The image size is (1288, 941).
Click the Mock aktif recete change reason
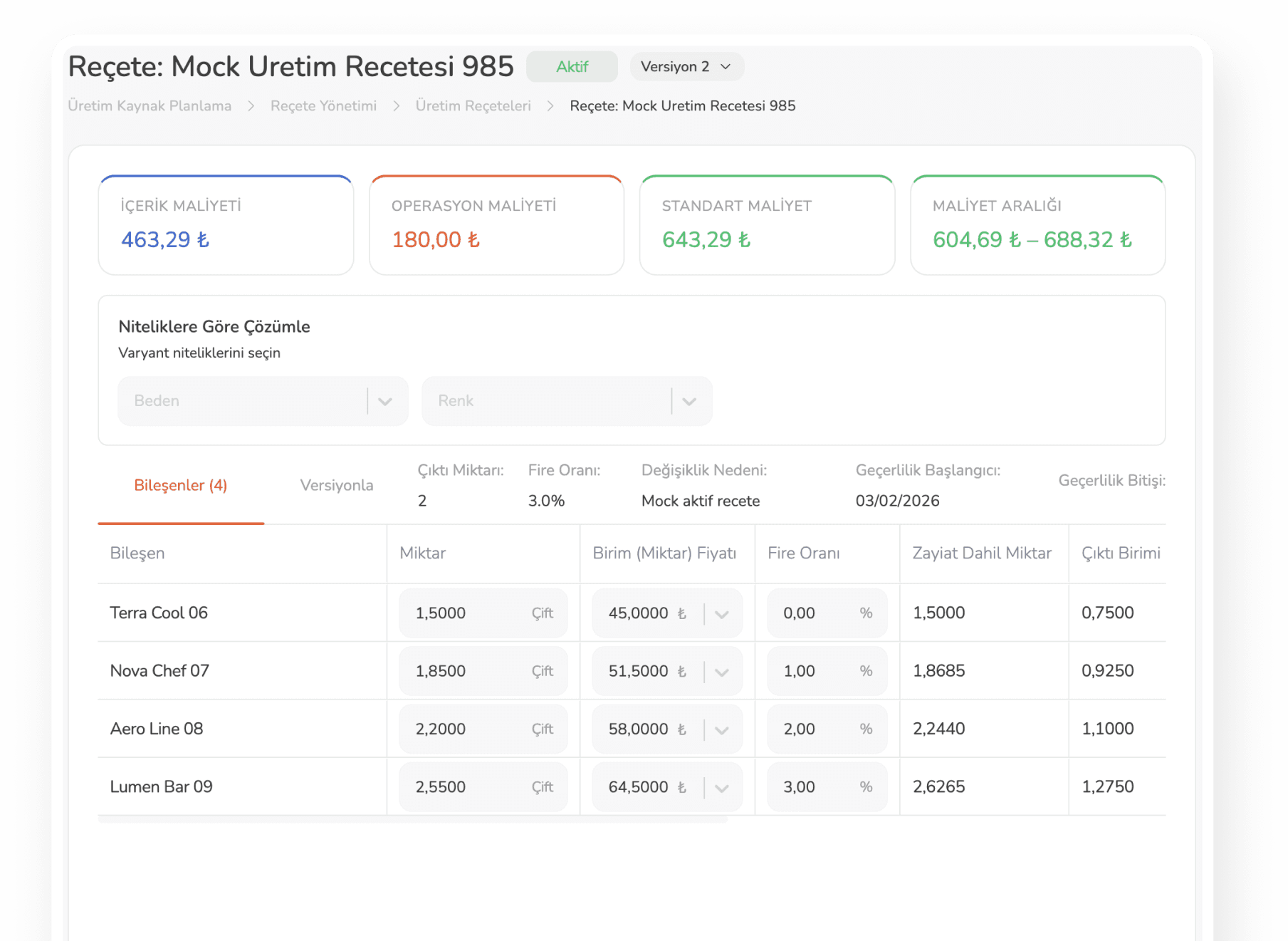[701, 501]
